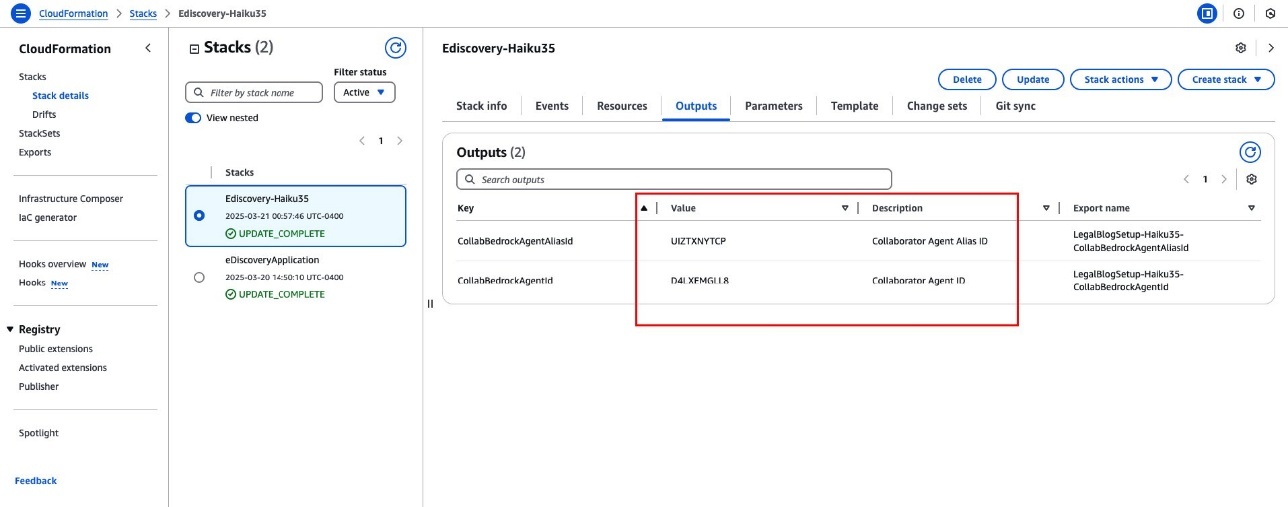The image size is (1288, 507).
Task: Refresh the Stacks list
Action: [x=395, y=48]
